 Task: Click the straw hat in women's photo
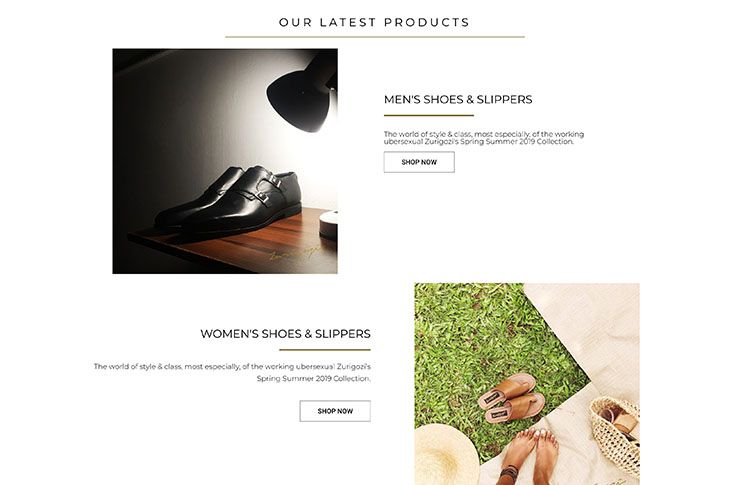coord(446,454)
